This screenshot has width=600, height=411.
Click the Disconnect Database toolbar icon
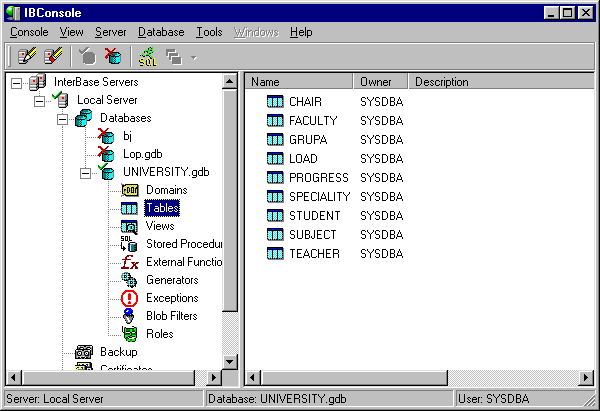[113, 56]
